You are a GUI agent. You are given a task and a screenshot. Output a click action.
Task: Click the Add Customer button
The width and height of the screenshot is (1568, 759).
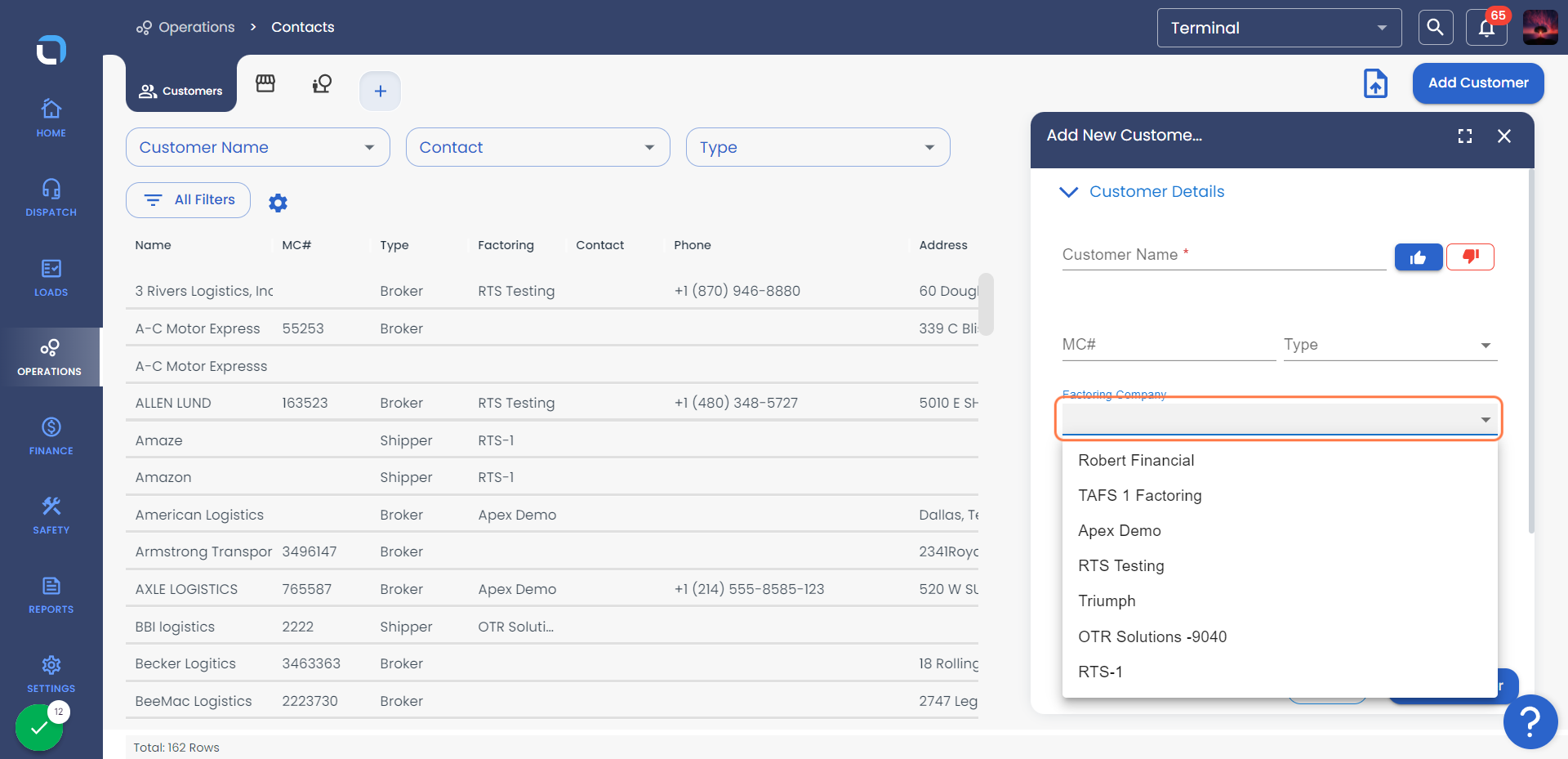(1478, 83)
